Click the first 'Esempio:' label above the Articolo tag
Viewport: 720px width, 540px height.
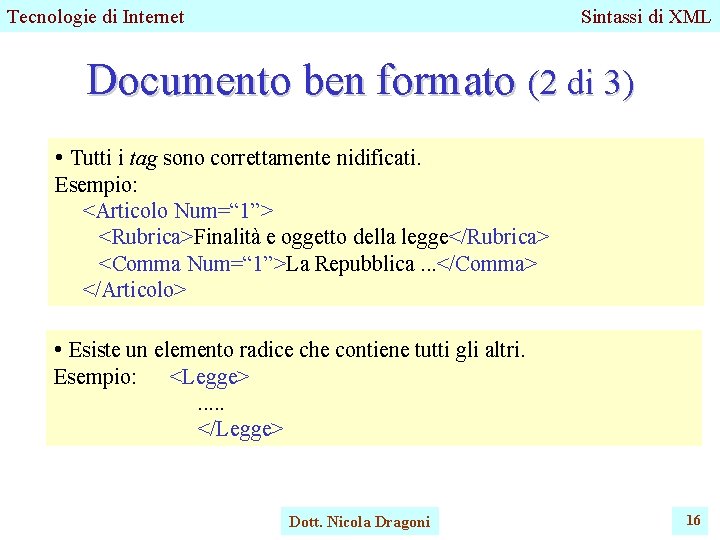coord(96,185)
